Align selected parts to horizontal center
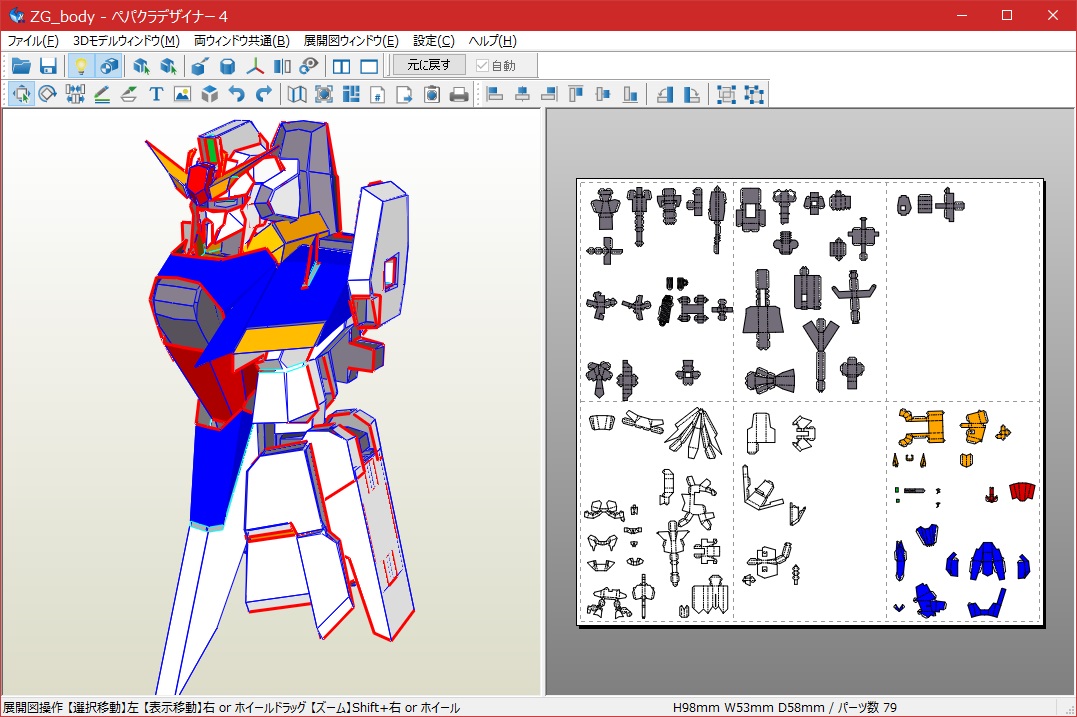The width and height of the screenshot is (1077, 717). point(522,94)
